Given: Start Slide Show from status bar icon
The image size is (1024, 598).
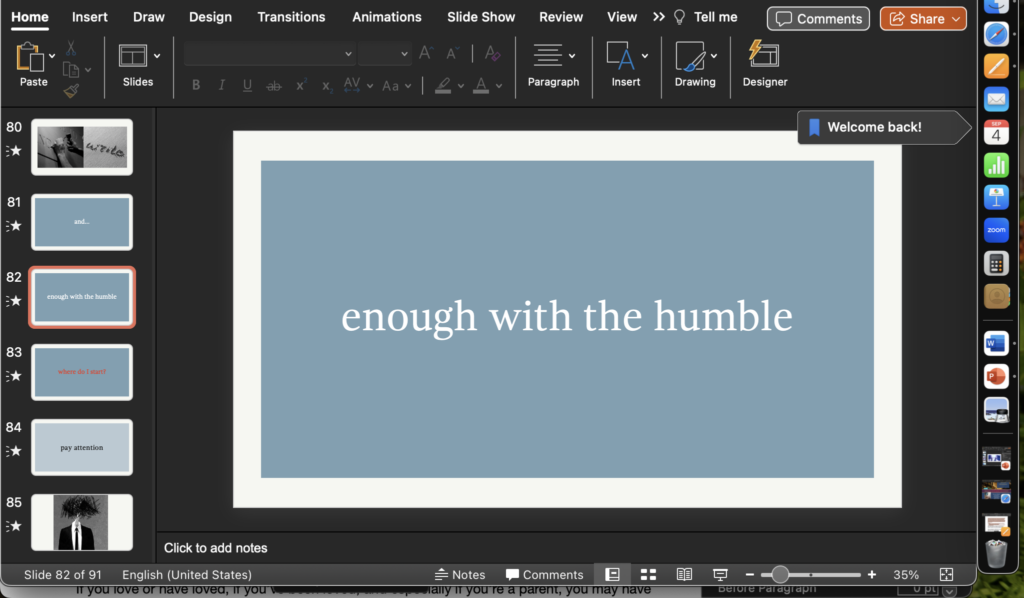Looking at the screenshot, I should pos(720,574).
